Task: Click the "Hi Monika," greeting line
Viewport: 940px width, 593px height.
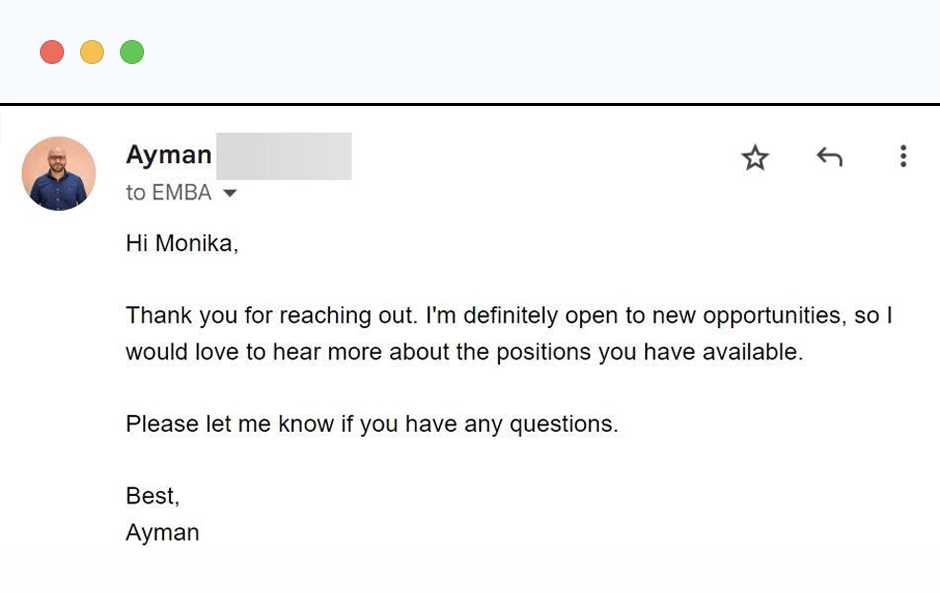Action: tap(182, 243)
